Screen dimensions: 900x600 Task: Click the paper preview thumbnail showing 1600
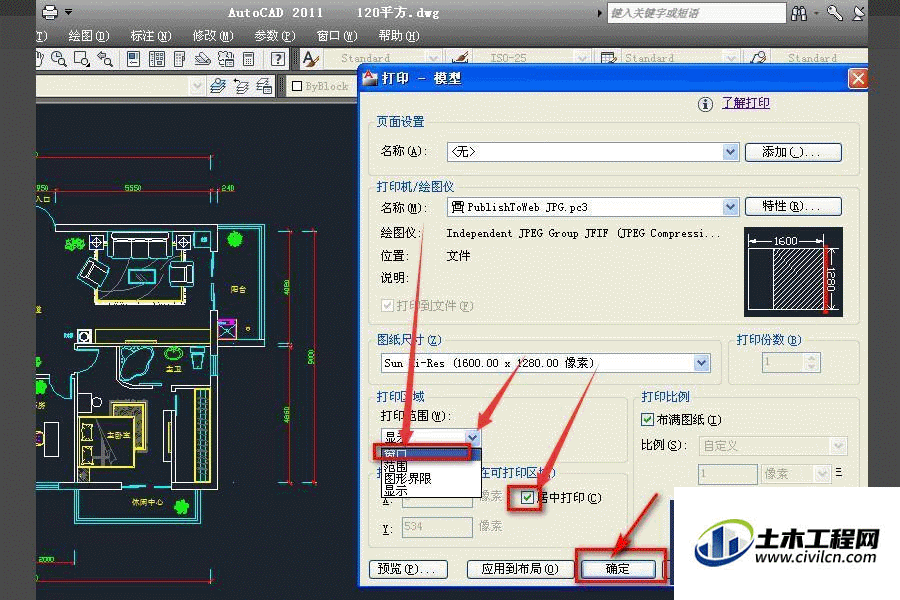point(793,272)
